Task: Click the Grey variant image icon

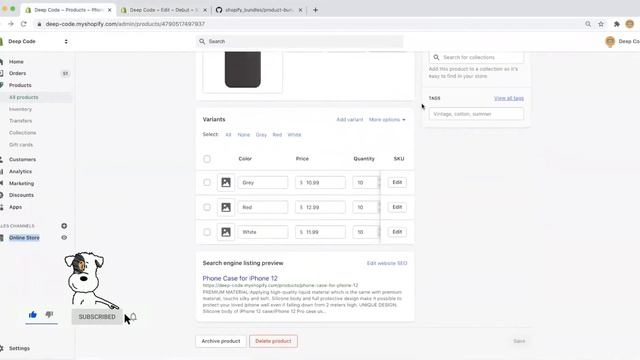Action: coord(226,182)
